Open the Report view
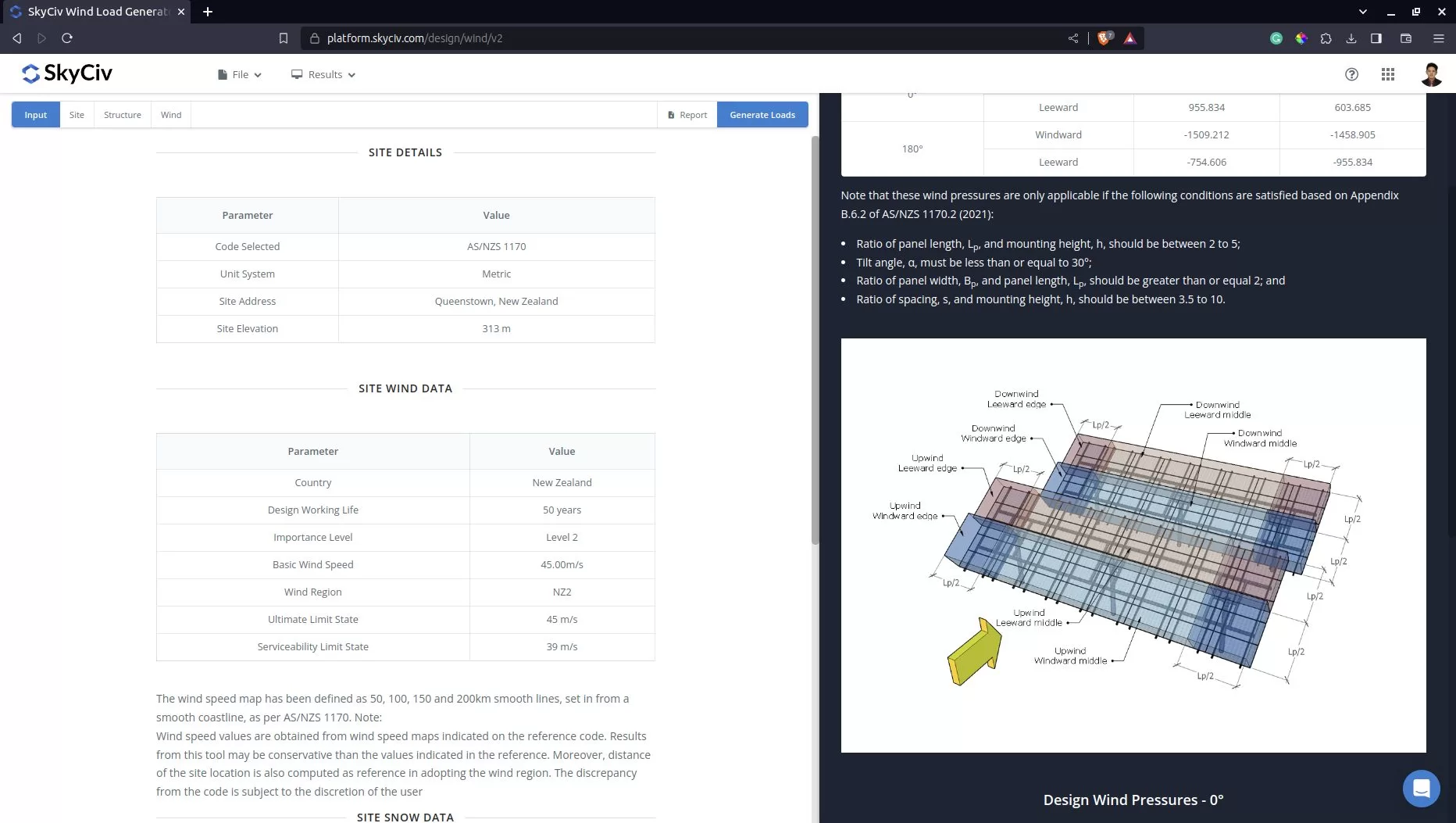Screen dimensions: 1456x823 (x=687, y=114)
